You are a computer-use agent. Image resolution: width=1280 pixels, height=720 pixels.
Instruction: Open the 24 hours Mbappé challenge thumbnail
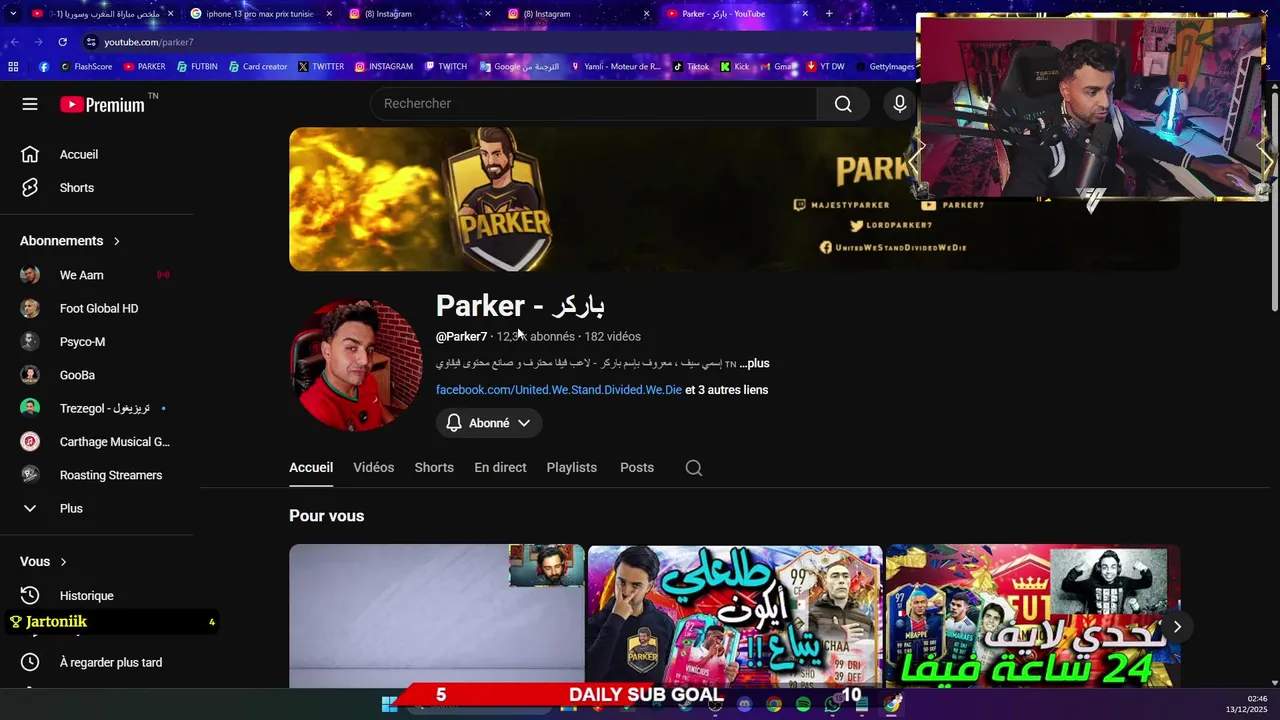1033,615
